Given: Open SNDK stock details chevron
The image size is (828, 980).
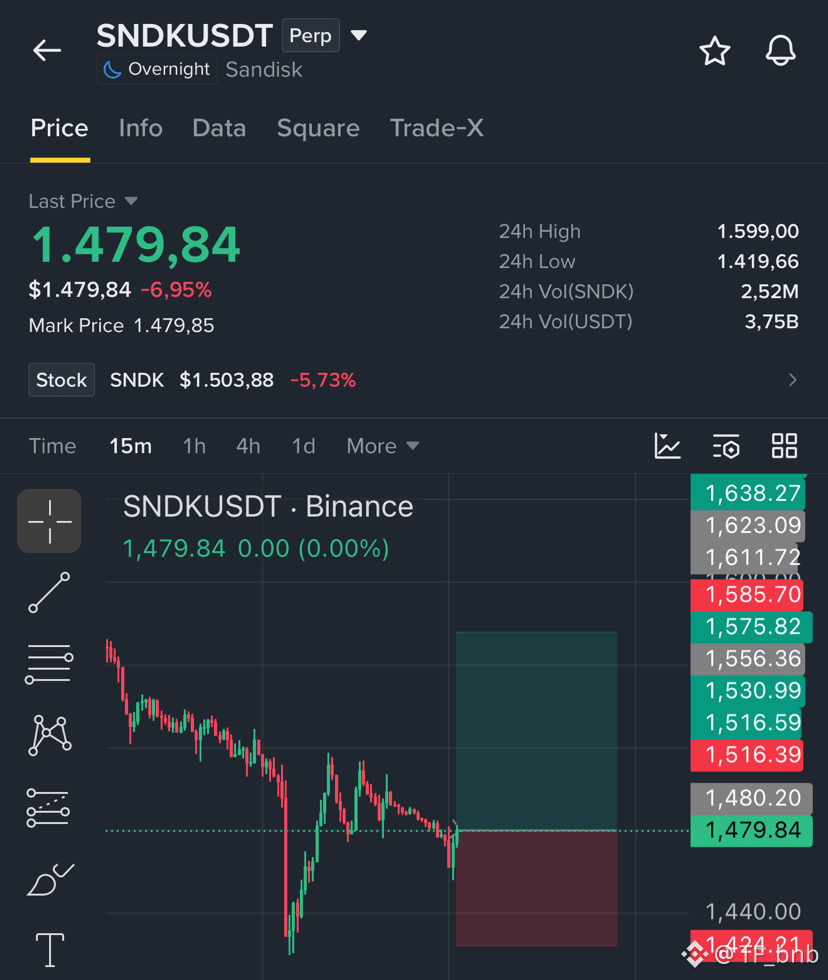Looking at the screenshot, I should pyautogui.click(x=792, y=380).
